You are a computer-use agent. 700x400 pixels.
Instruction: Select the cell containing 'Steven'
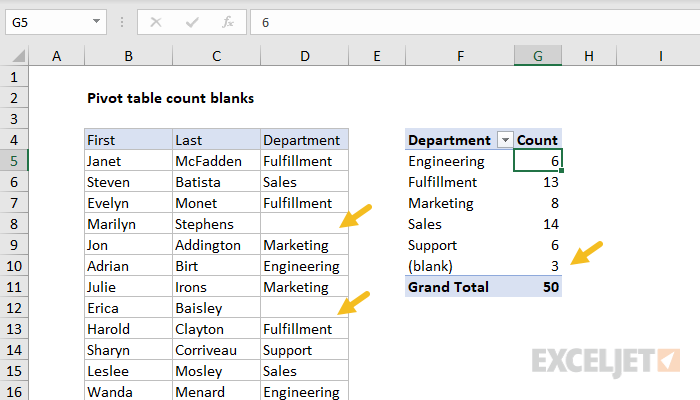pyautogui.click(x=128, y=182)
